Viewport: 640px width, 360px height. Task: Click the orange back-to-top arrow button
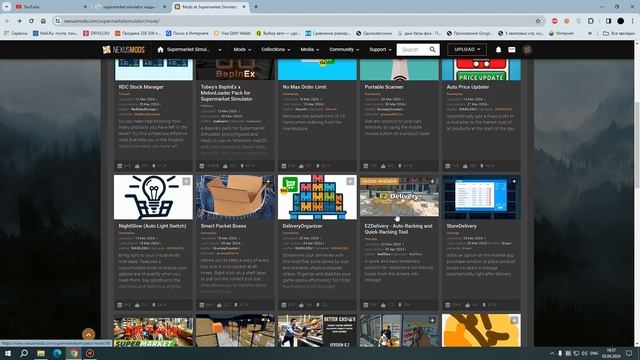[x=89, y=334]
